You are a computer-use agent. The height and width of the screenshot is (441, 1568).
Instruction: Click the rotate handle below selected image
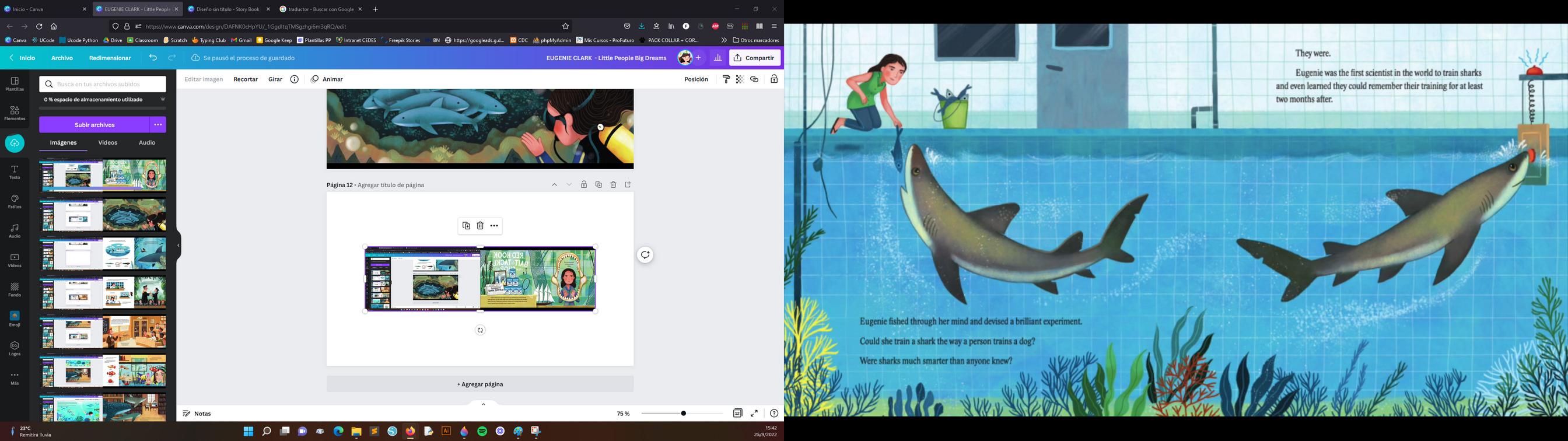click(480, 330)
